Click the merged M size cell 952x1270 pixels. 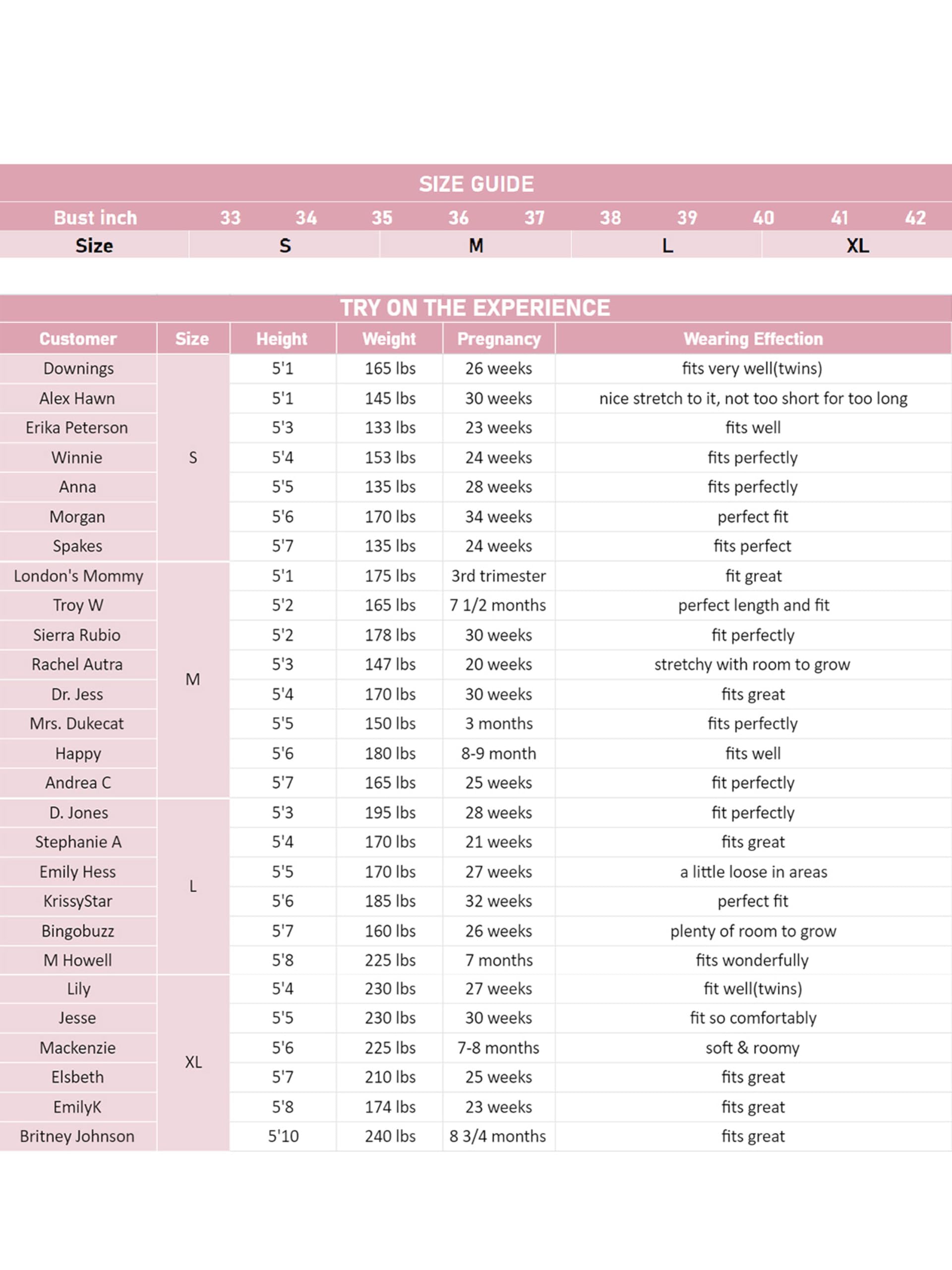193,679
